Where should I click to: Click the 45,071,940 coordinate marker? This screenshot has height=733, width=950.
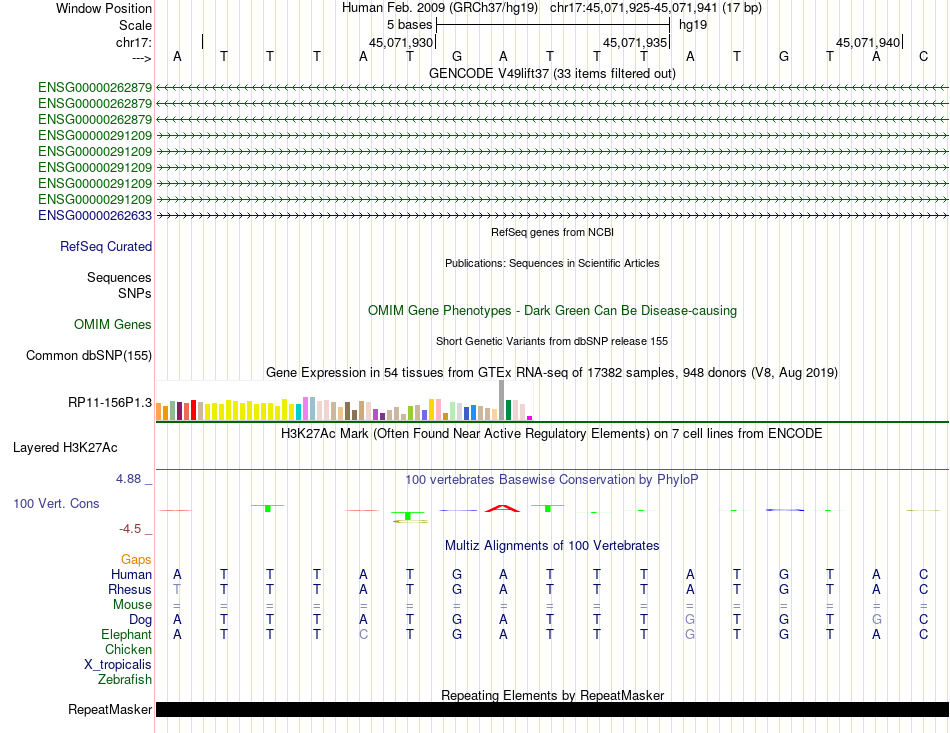tap(868, 42)
